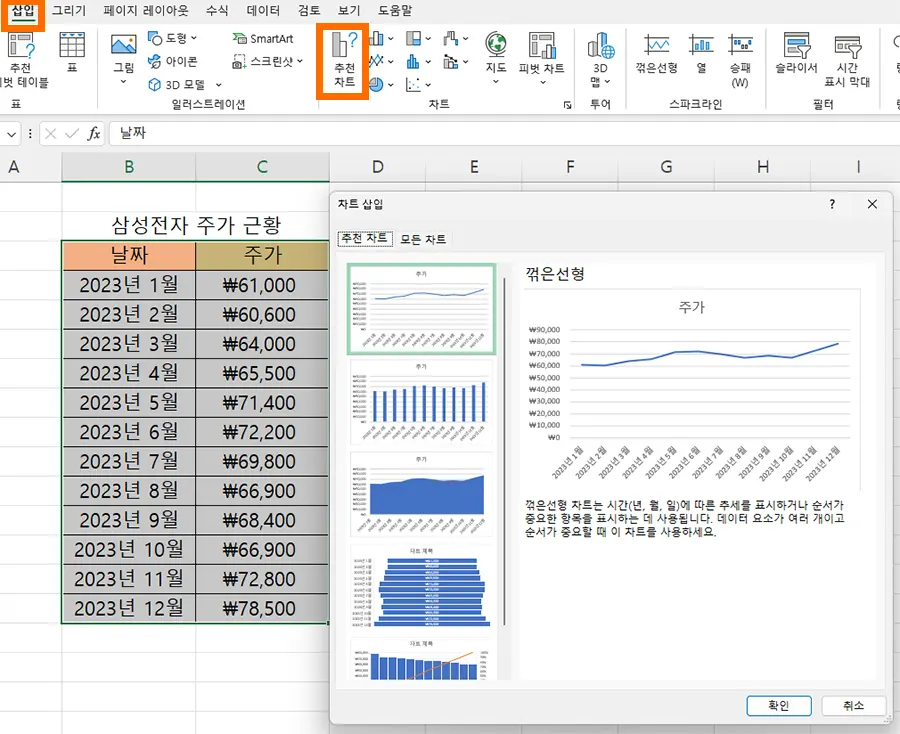Select column B header
The image size is (900, 734).
point(129,167)
